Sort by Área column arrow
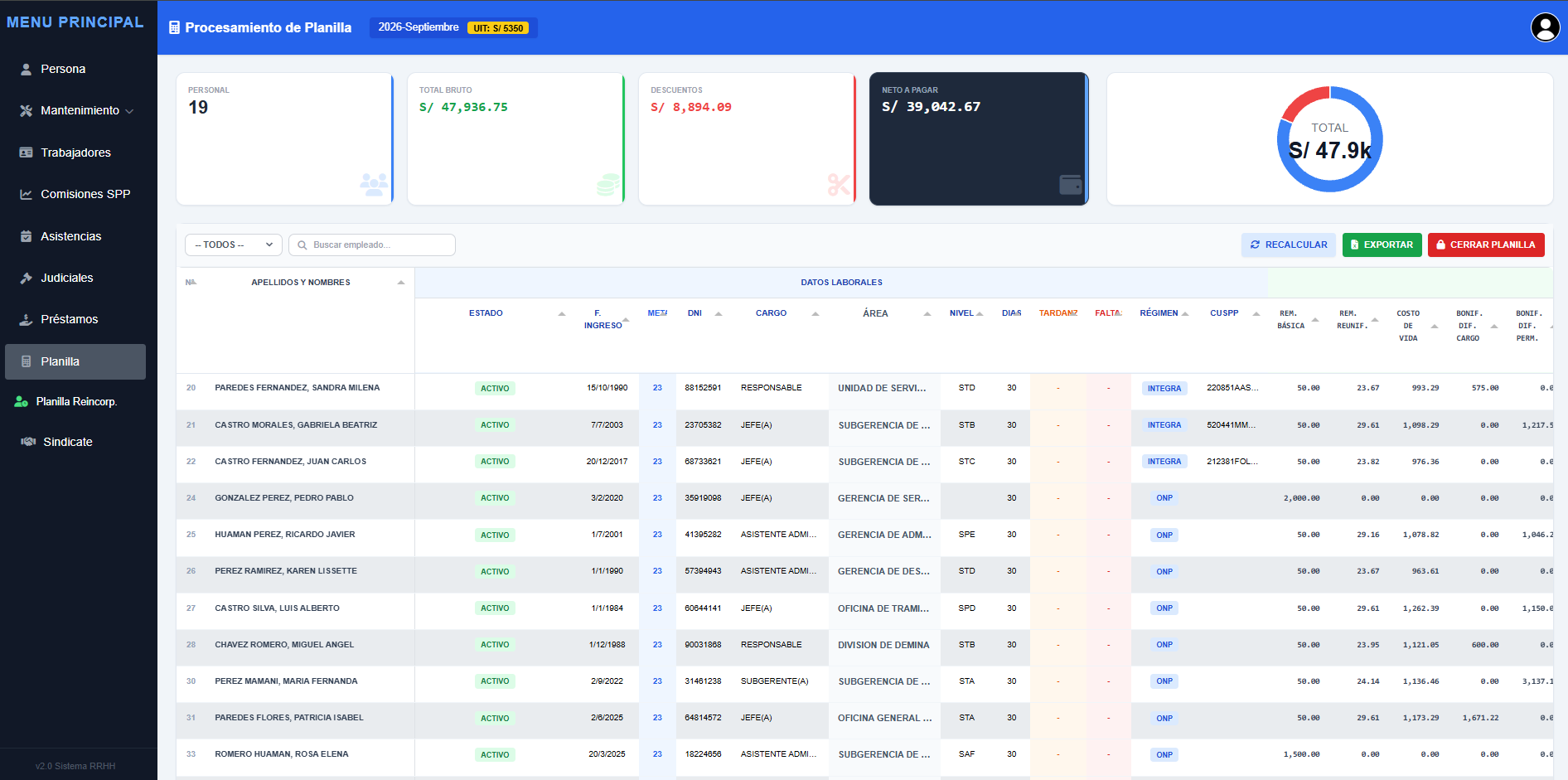This screenshot has height=780, width=1568. (927, 313)
